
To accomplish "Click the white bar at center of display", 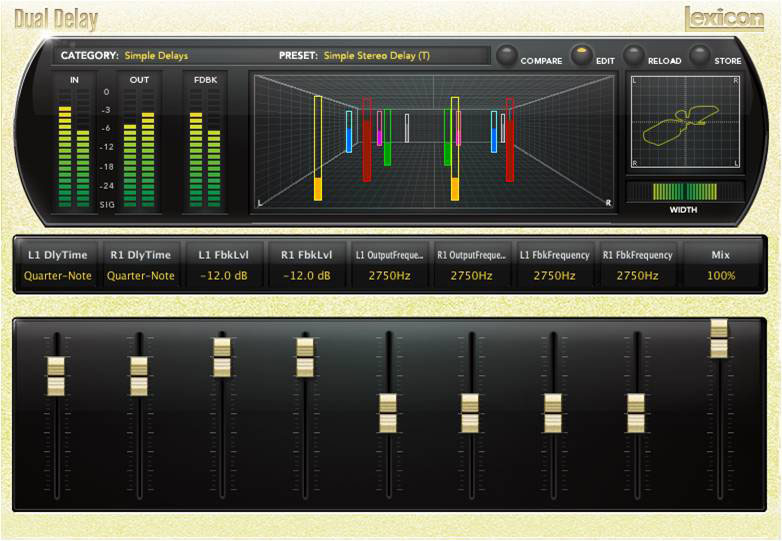I will coord(407,128).
